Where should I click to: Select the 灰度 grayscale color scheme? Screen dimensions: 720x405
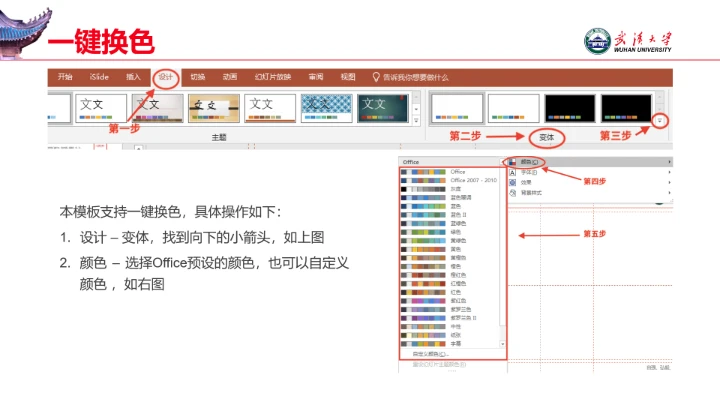449,189
